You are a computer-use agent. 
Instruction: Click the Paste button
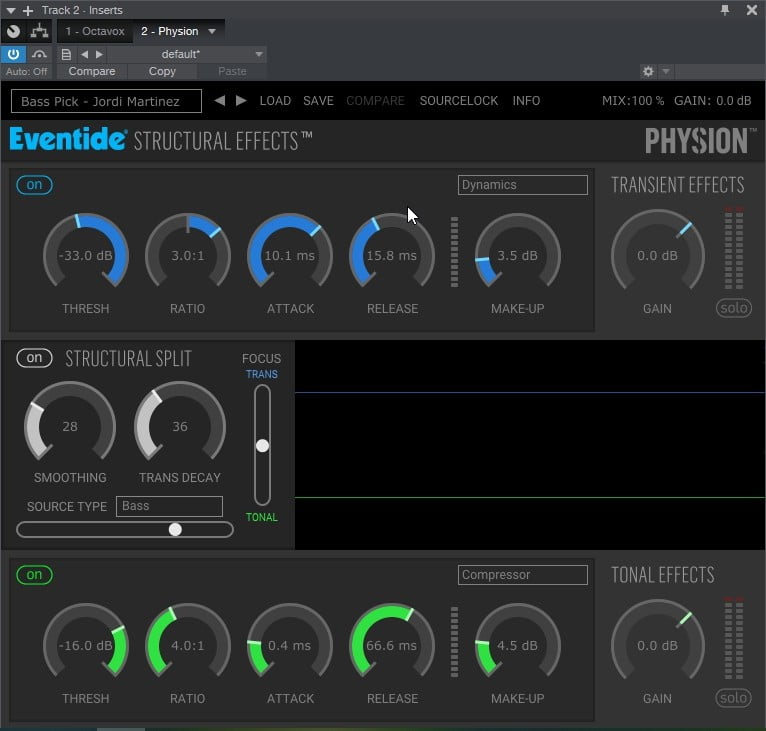(x=232, y=71)
